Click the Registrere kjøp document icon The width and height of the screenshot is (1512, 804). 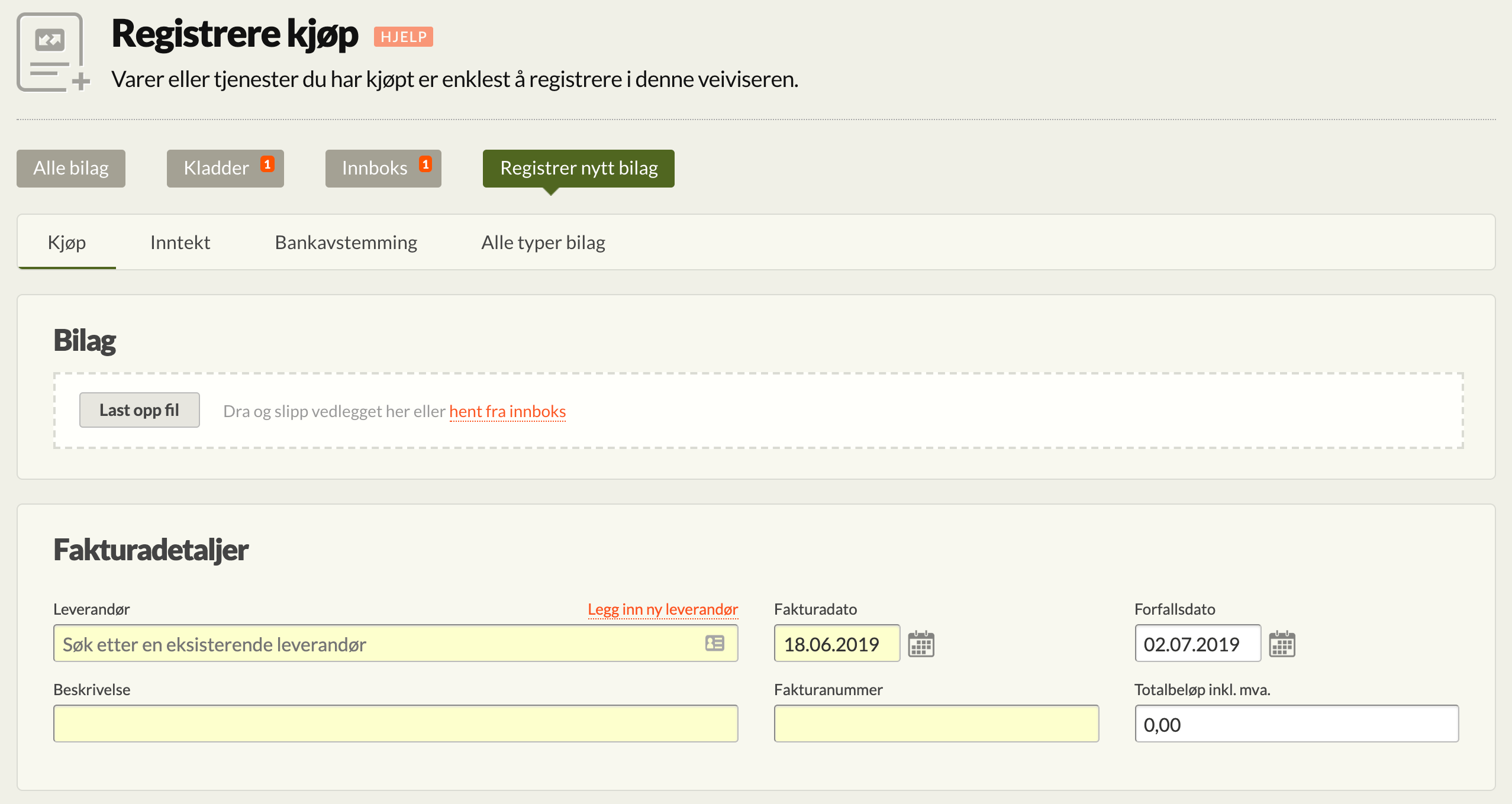coord(53,53)
